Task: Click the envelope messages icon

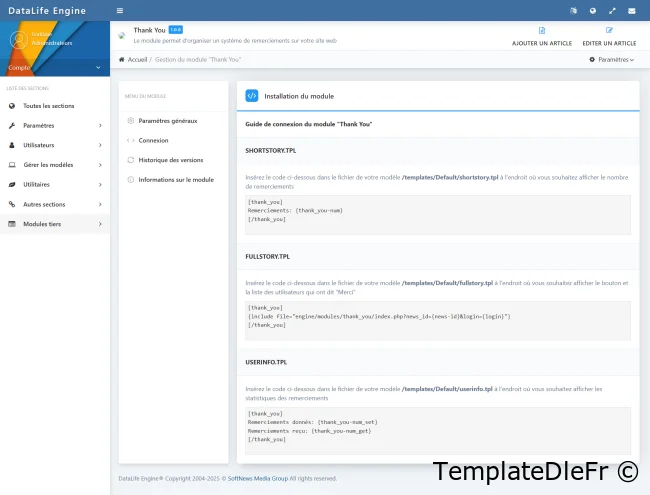Action: [631, 11]
